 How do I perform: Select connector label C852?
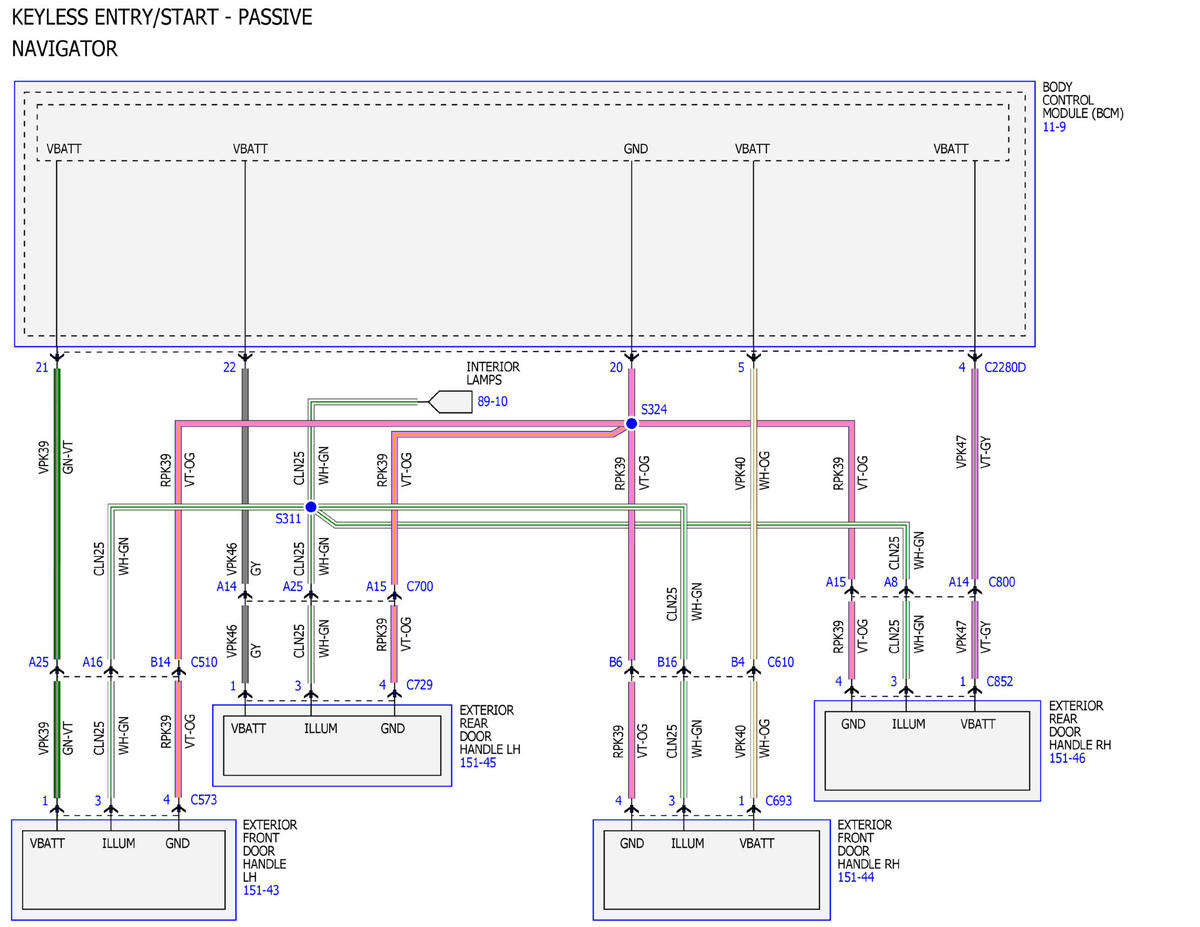1001,682
